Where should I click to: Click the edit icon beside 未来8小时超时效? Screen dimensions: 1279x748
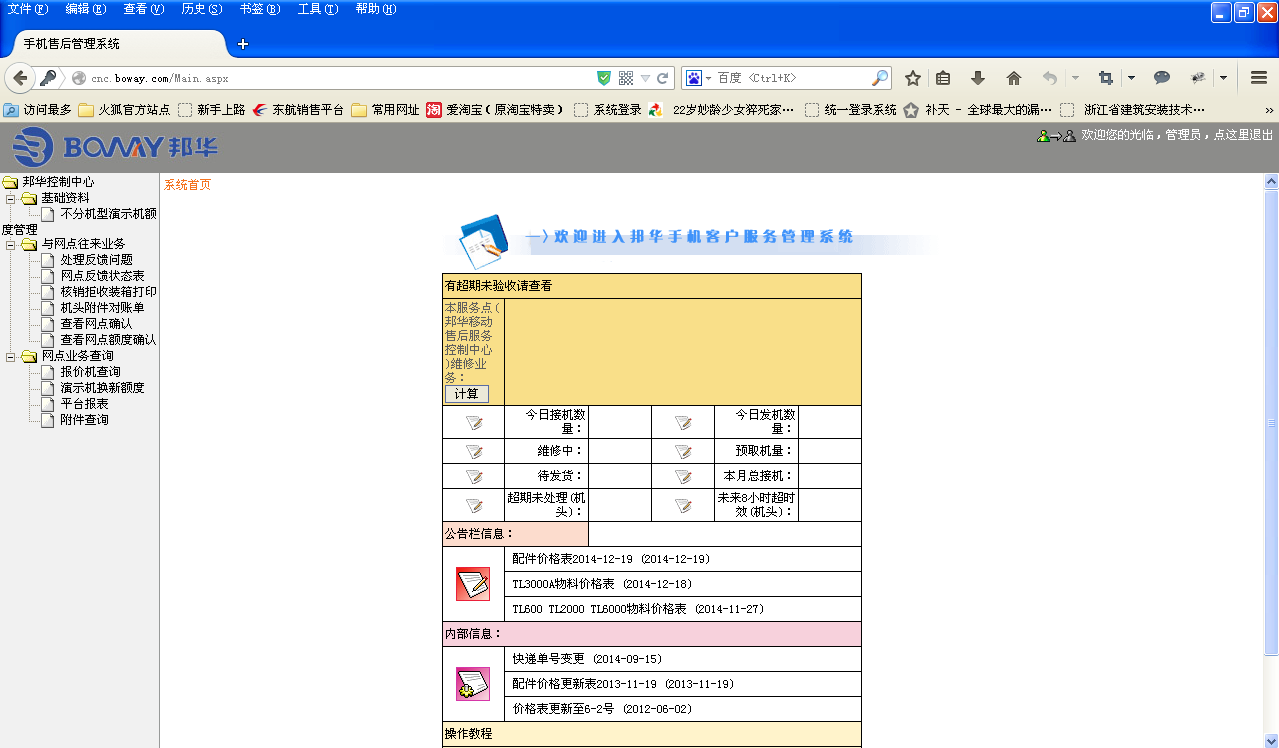pyautogui.click(x=683, y=505)
